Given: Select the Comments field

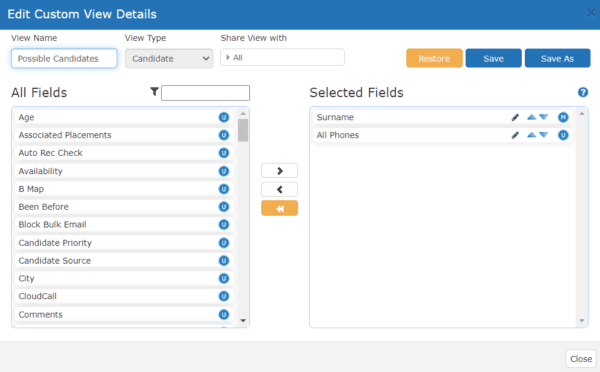Looking at the screenshot, I should (x=124, y=315).
